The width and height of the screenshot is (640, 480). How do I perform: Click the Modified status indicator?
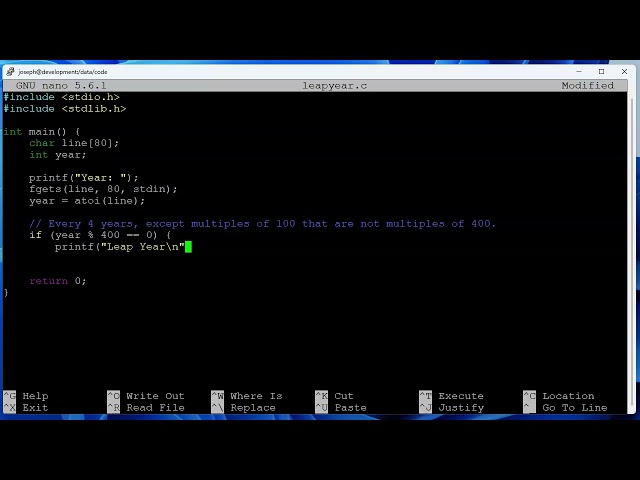click(x=587, y=86)
